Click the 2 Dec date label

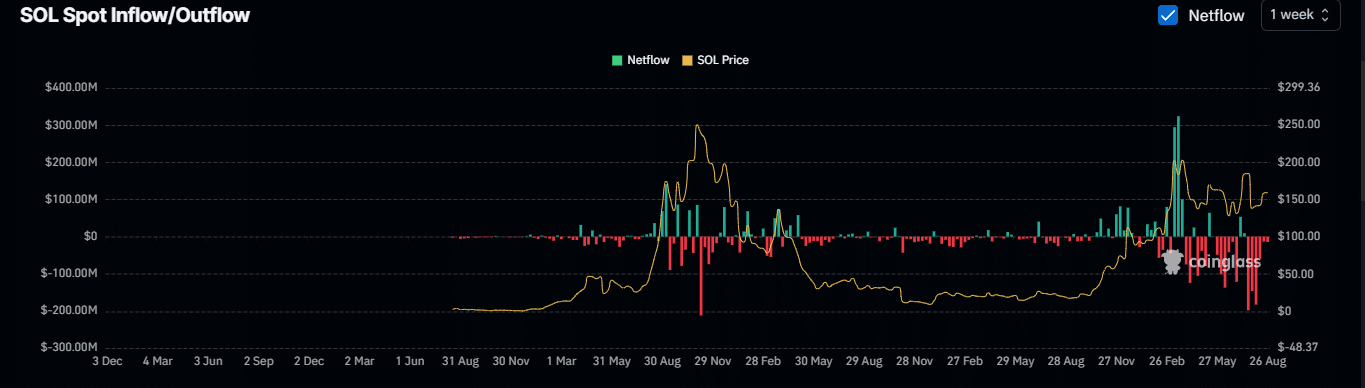[308, 362]
